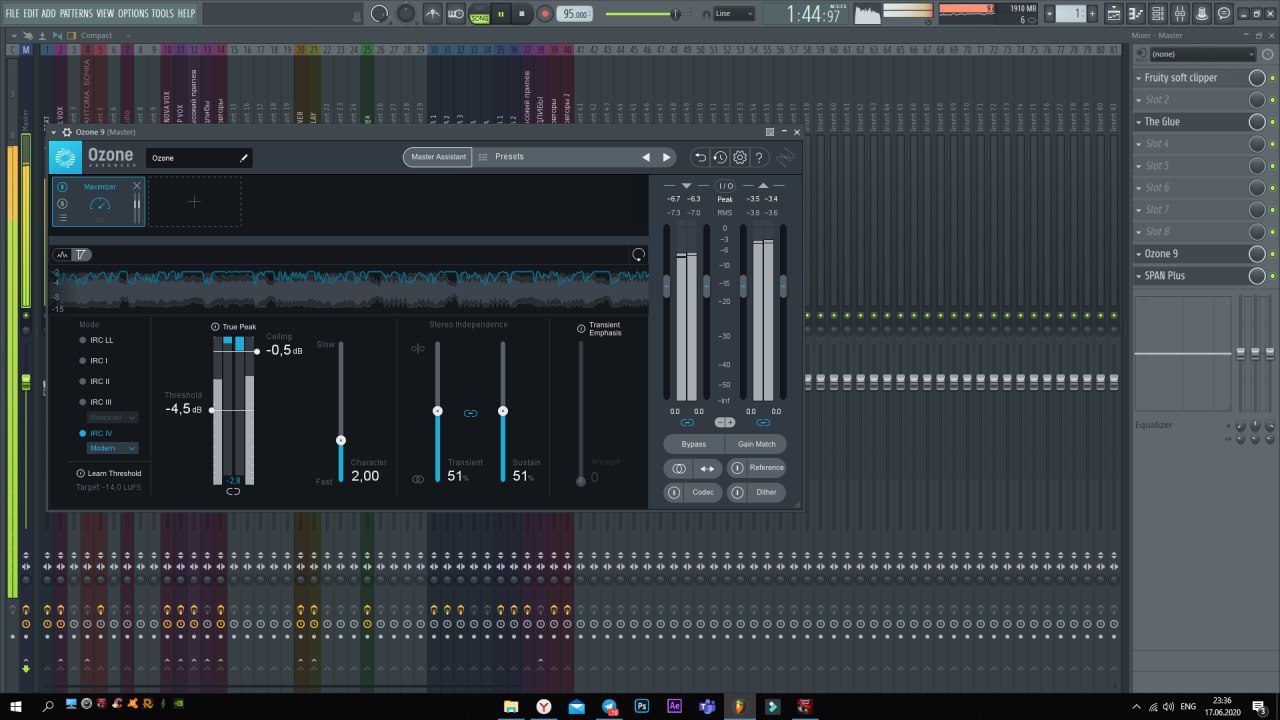Open the PATTERNS menu

pos(76,13)
